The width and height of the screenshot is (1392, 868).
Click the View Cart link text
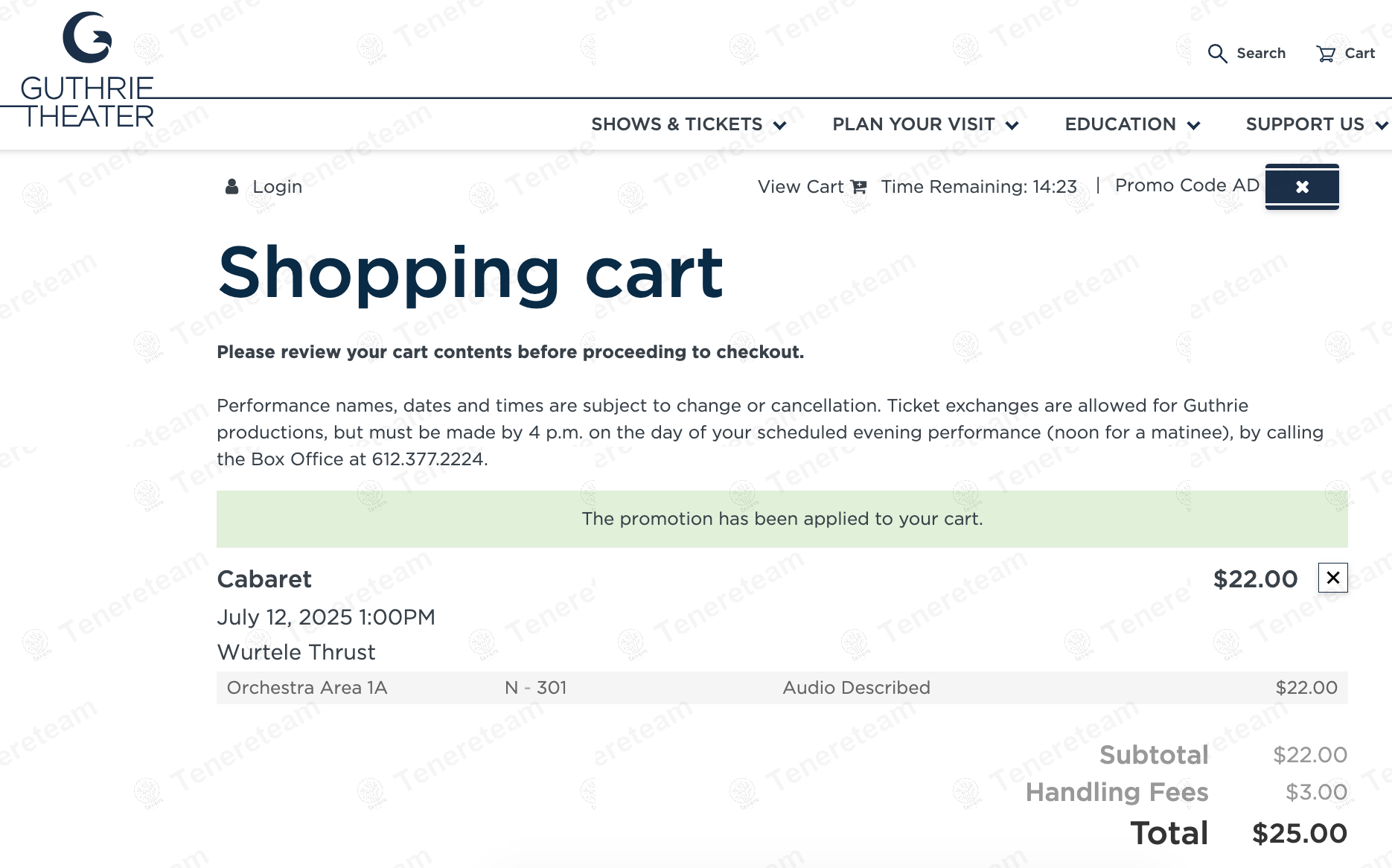800,187
